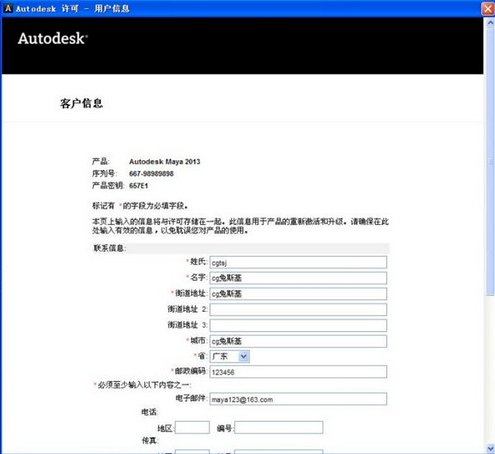Click the 姓氏 field containing cgtsj
The width and height of the screenshot is (495, 454).
tap(298, 262)
